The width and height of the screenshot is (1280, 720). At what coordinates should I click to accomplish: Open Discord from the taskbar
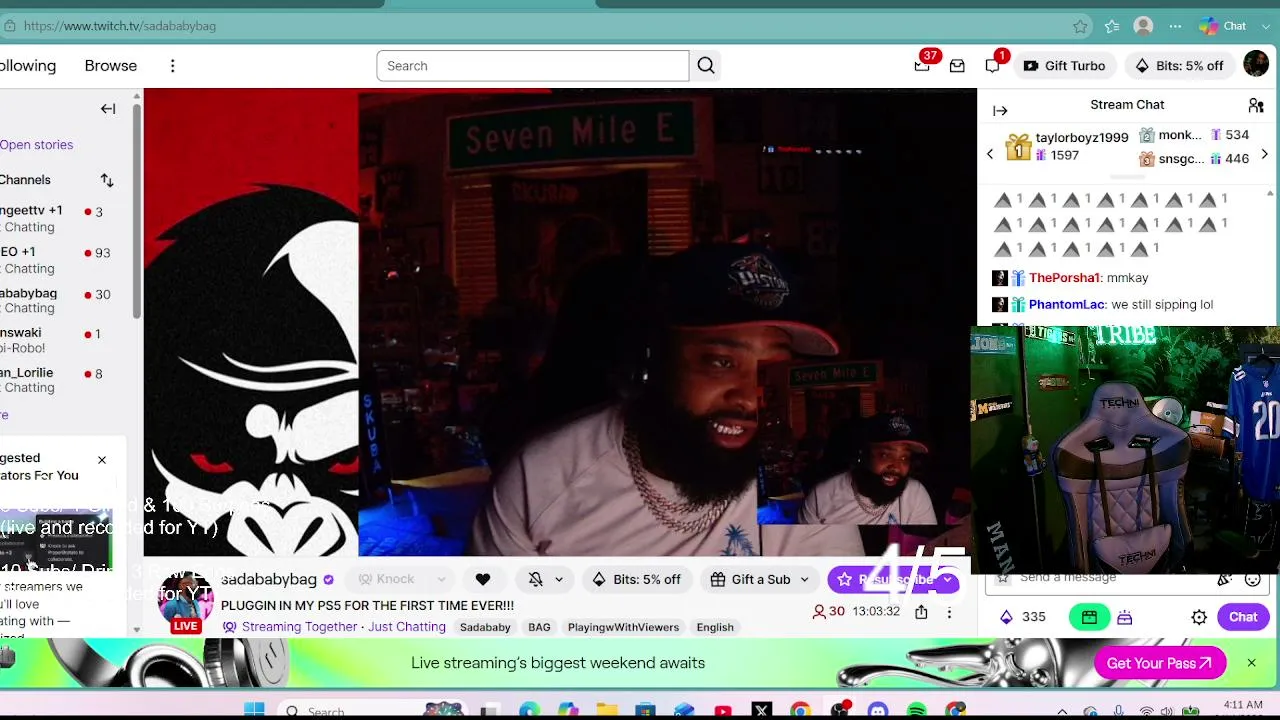[878, 711]
